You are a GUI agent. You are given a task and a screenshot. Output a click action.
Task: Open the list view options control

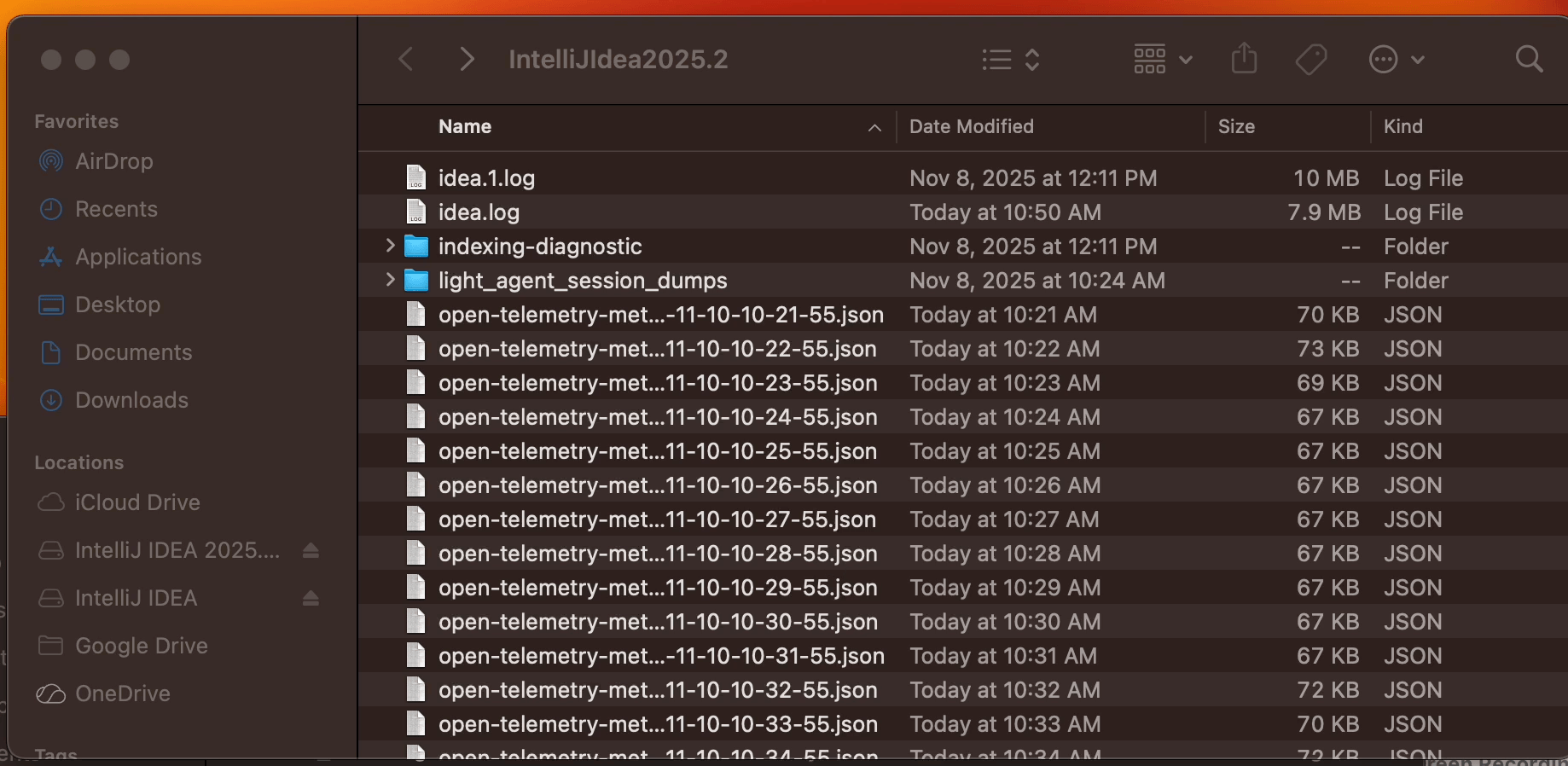coord(1011,60)
